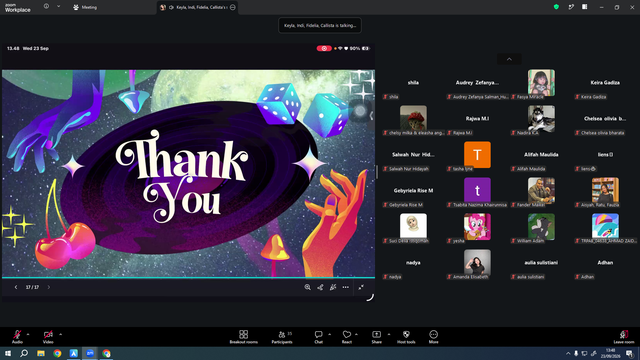
Task: Select Fasya Miracle's avatar tile
Action: [x=541, y=82]
